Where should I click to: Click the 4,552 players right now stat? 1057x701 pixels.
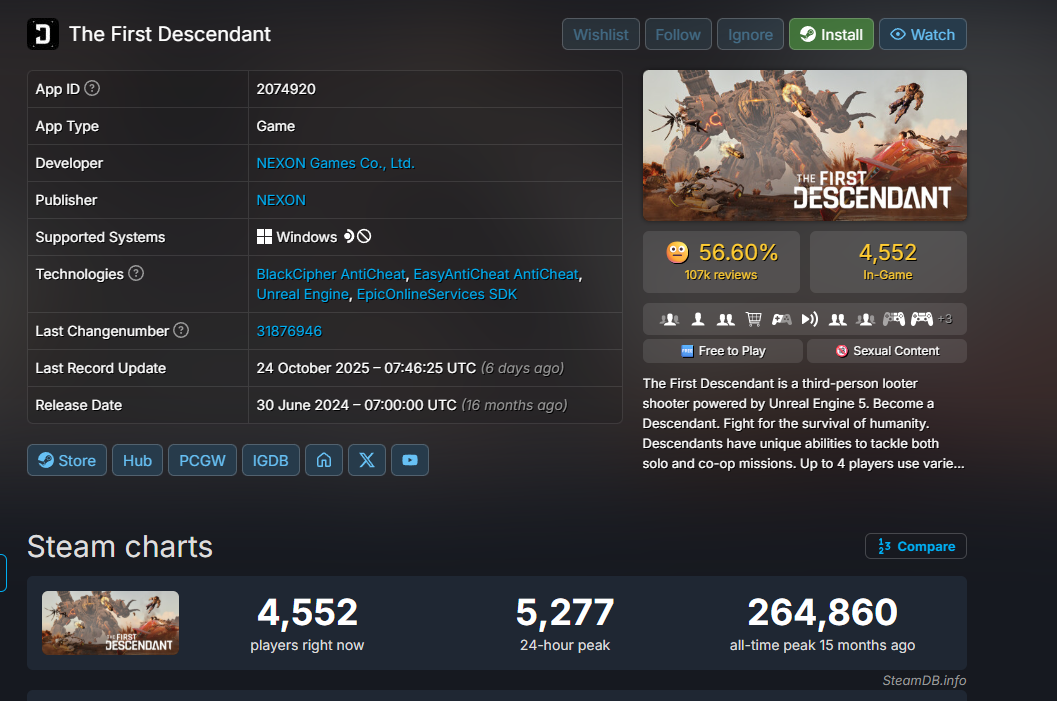[307, 623]
